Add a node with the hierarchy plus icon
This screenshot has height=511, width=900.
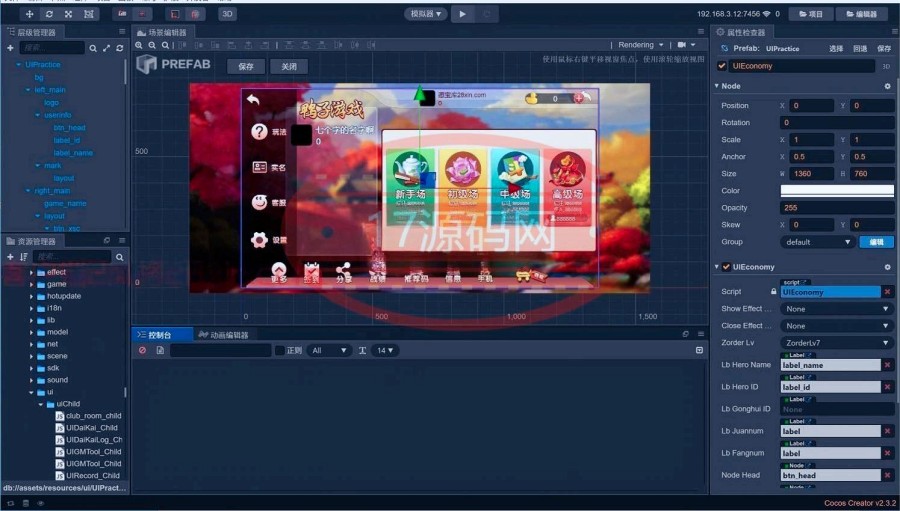pyautogui.click(x=10, y=48)
